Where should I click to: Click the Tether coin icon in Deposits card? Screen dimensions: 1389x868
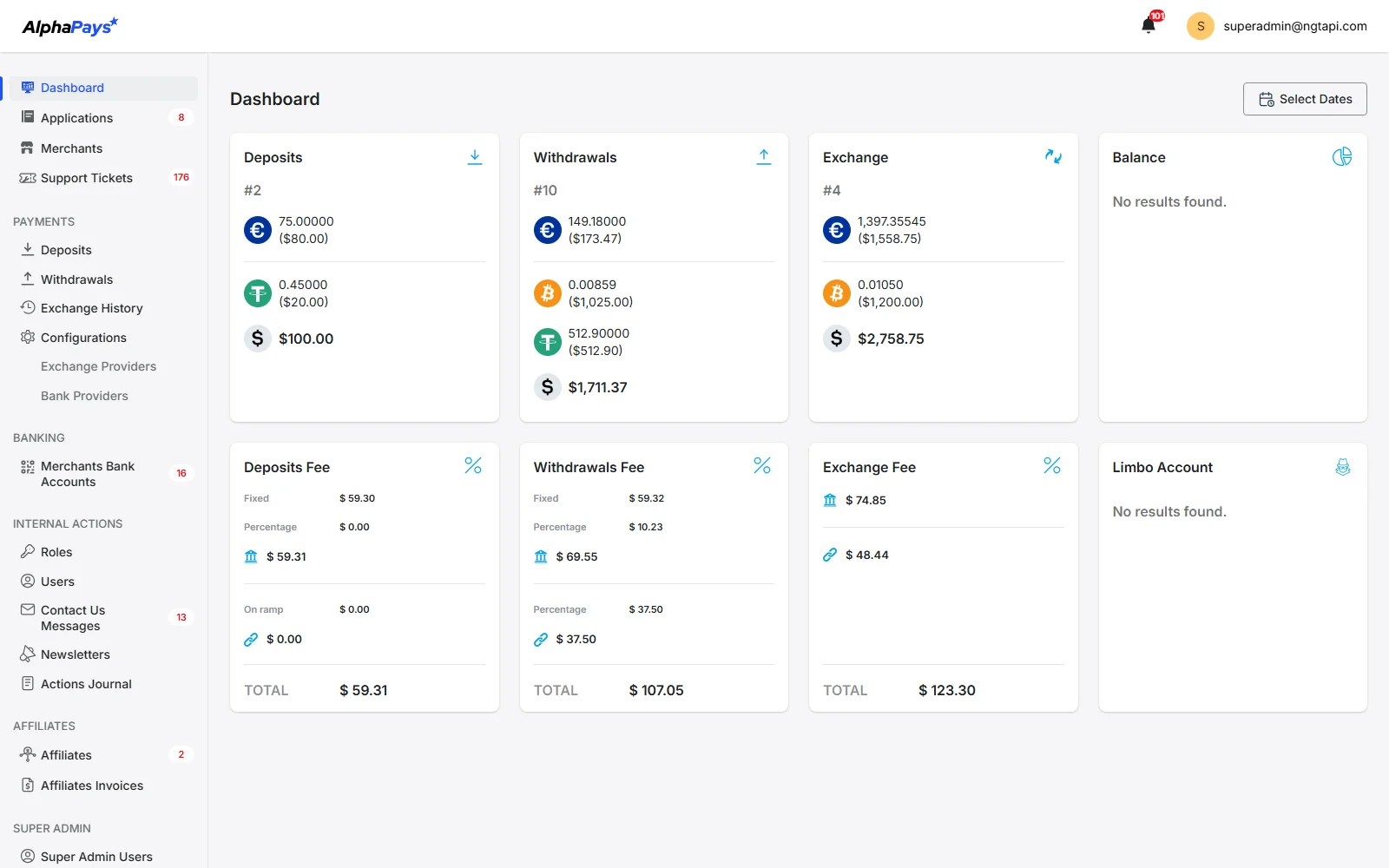click(x=258, y=293)
